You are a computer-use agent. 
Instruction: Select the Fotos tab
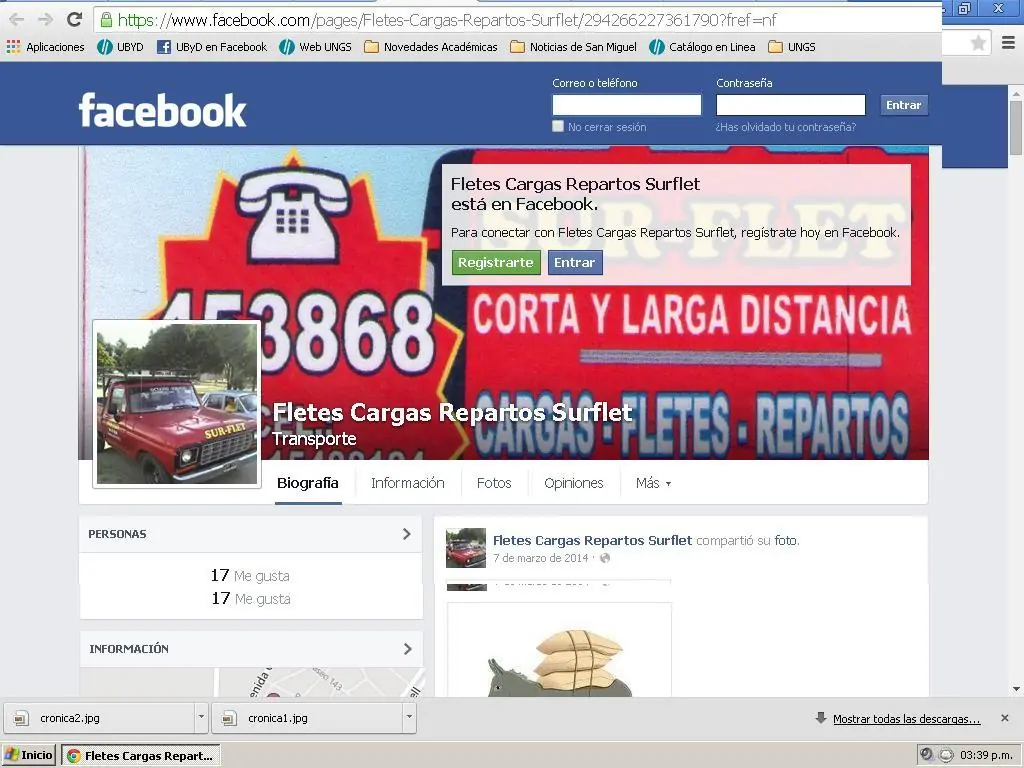pyautogui.click(x=494, y=483)
